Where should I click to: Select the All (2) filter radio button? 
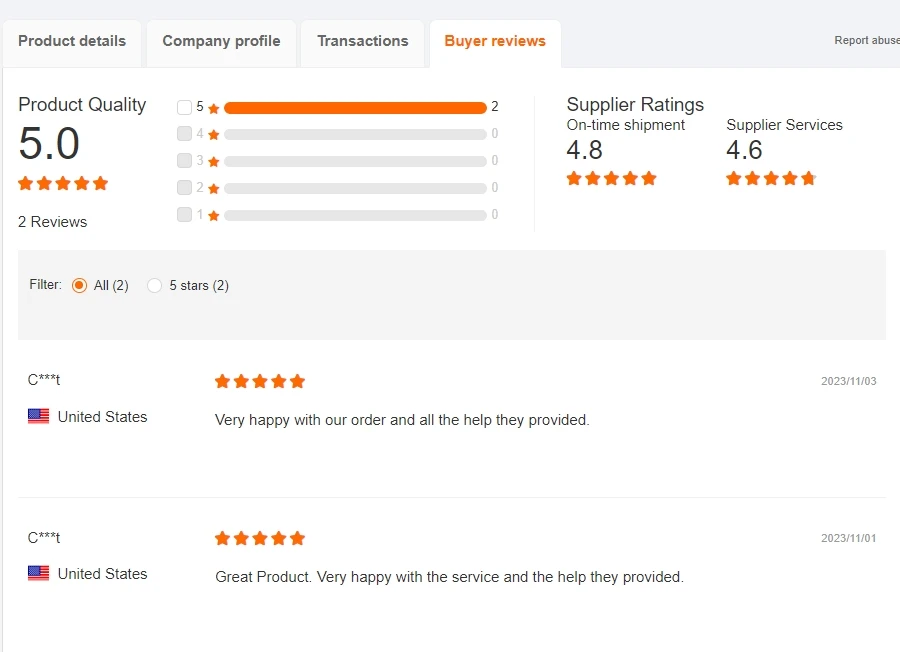pos(80,285)
